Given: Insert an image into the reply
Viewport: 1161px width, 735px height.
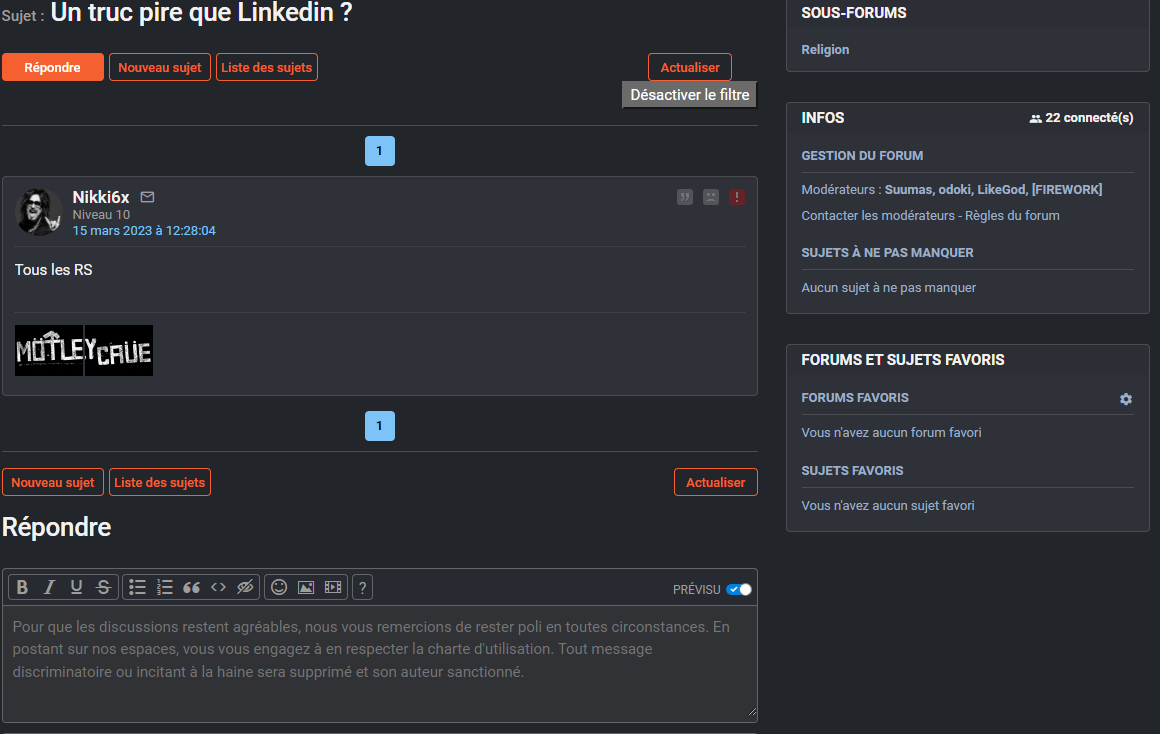Looking at the screenshot, I should tap(306, 588).
